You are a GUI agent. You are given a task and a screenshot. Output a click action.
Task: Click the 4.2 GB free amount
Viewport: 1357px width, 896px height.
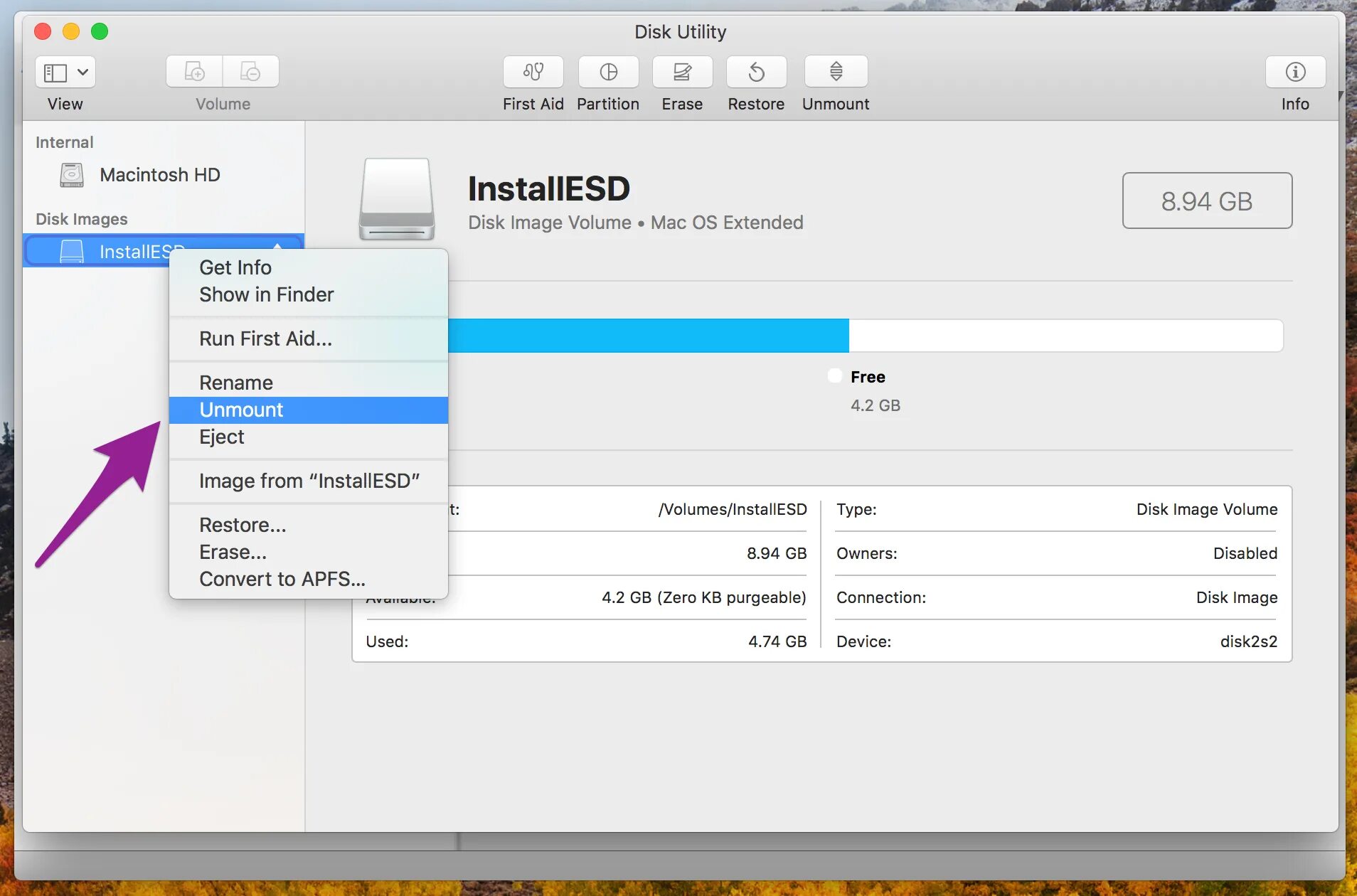click(x=876, y=405)
